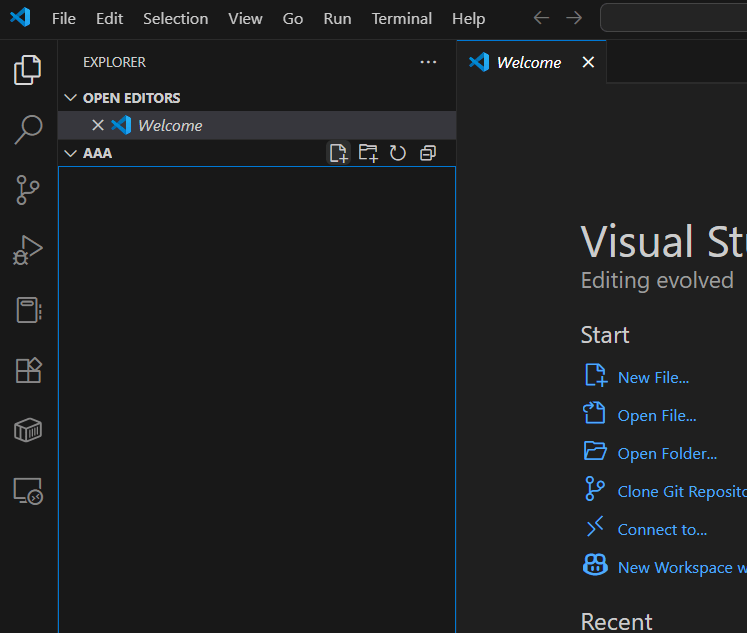Select Welcome in Open Editors list
747x633 pixels.
(257, 125)
